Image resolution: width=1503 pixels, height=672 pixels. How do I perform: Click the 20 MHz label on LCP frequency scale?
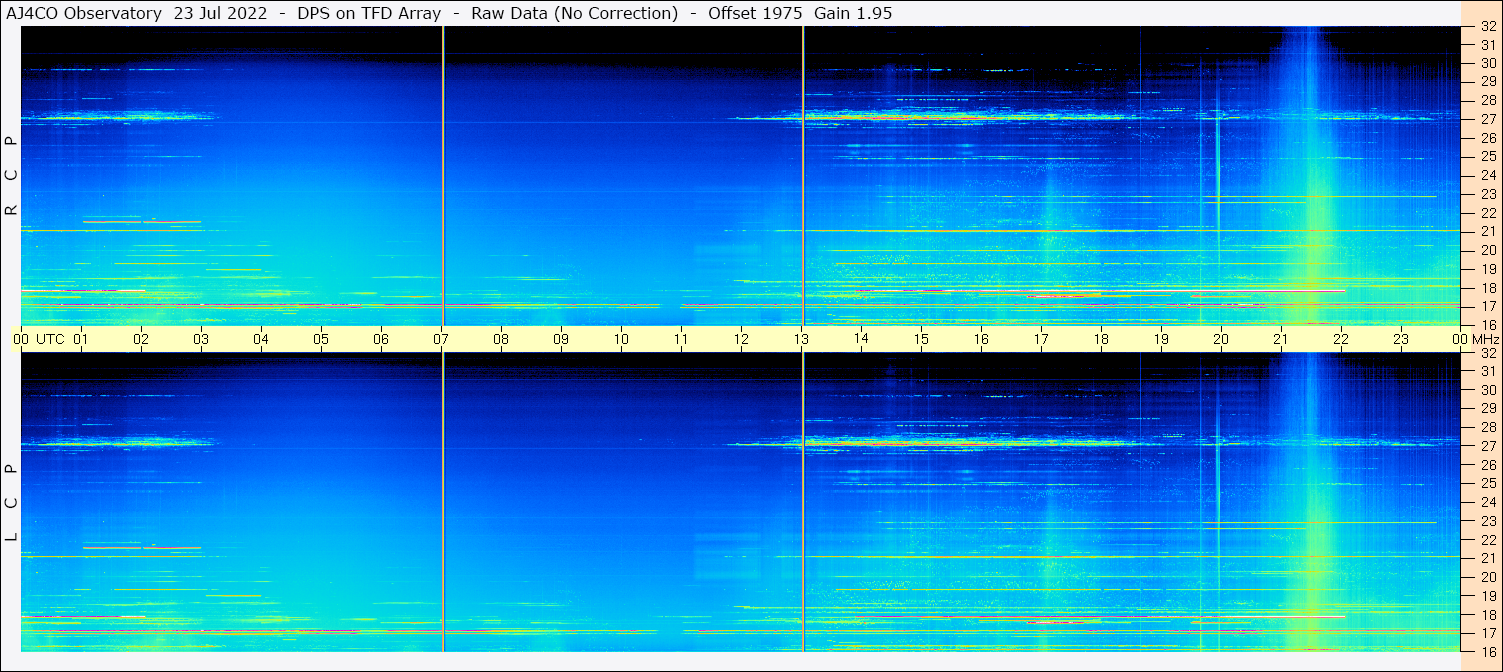point(1487,577)
